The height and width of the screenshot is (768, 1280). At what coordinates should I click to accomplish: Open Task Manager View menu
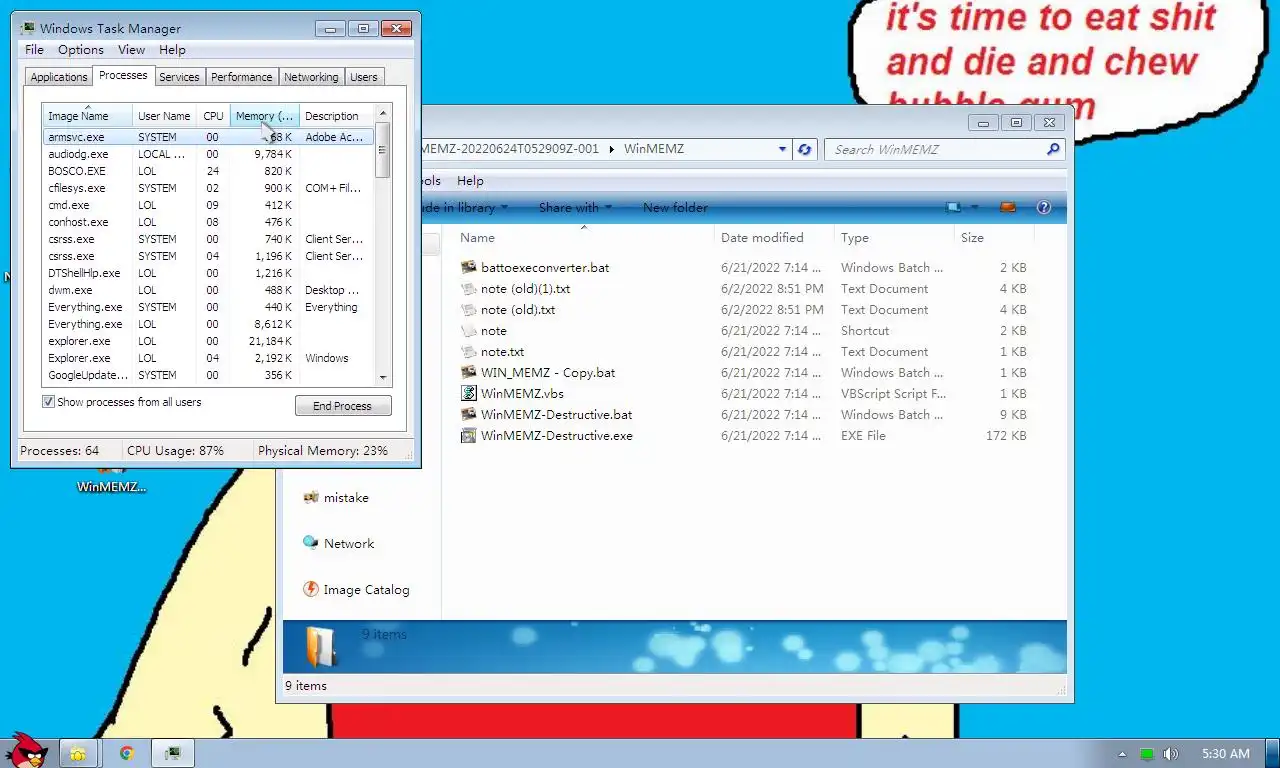coord(132,50)
